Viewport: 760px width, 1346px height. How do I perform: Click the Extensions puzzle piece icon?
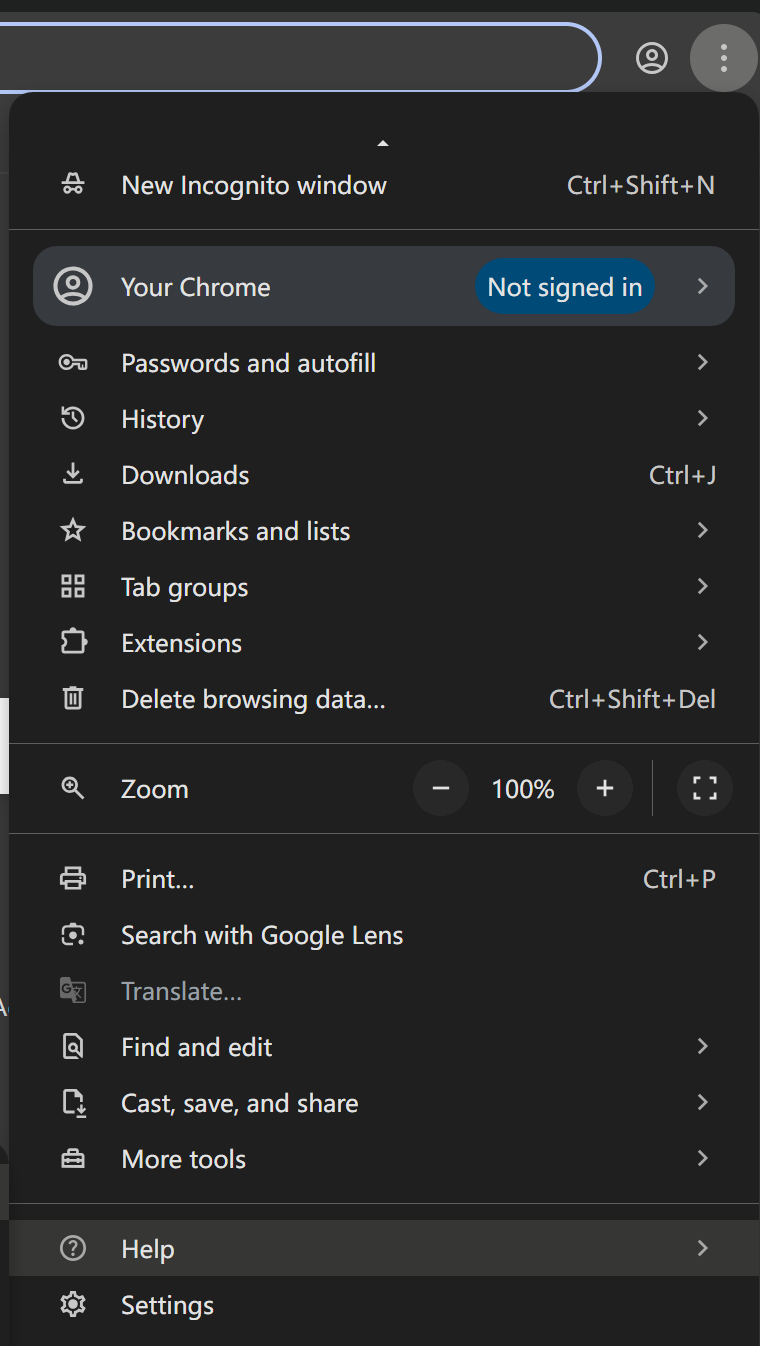tap(73, 642)
